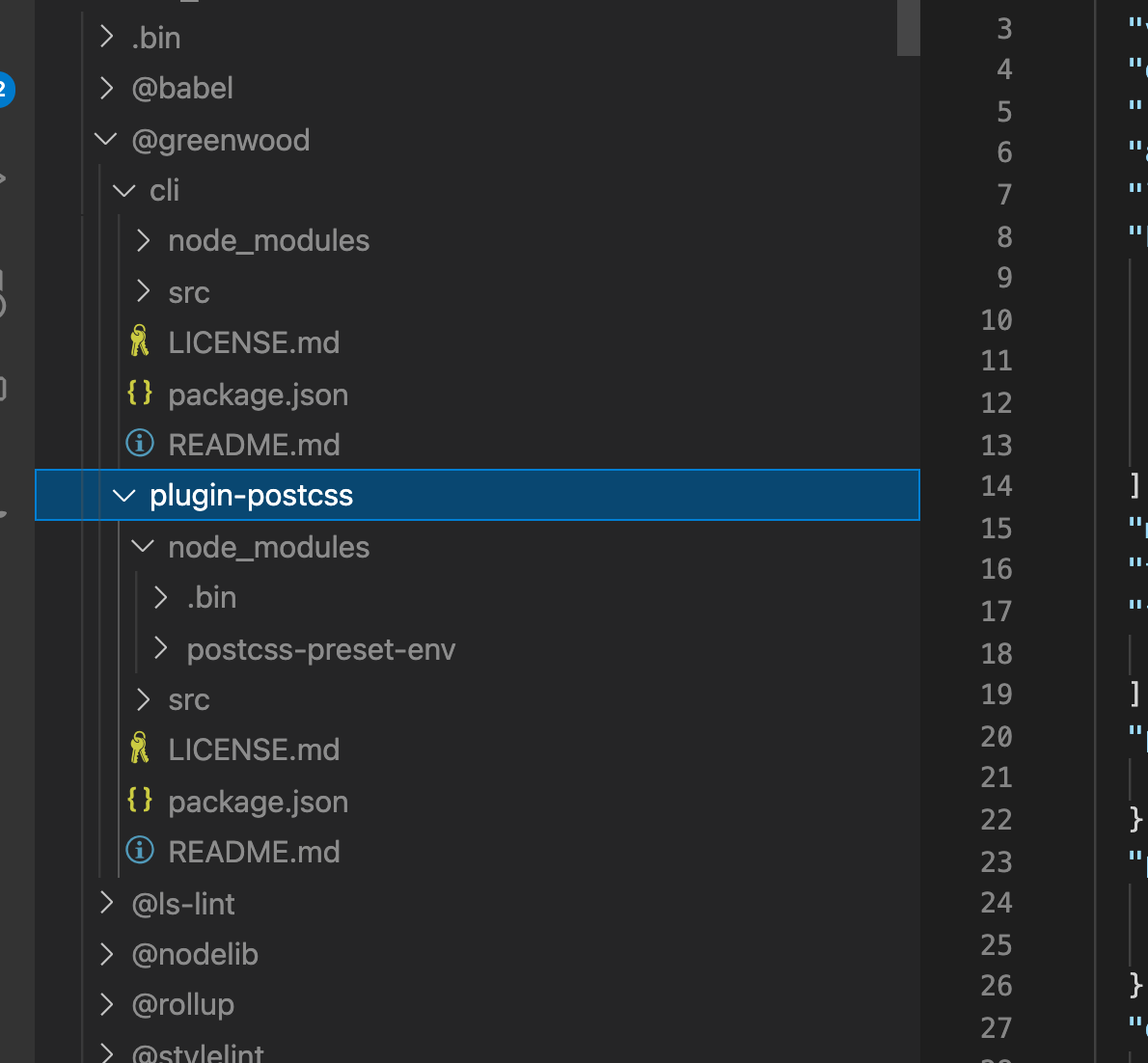The width and height of the screenshot is (1148, 1063).
Task: Collapse plugin-postcss's node_modules folder
Action: 142,546
